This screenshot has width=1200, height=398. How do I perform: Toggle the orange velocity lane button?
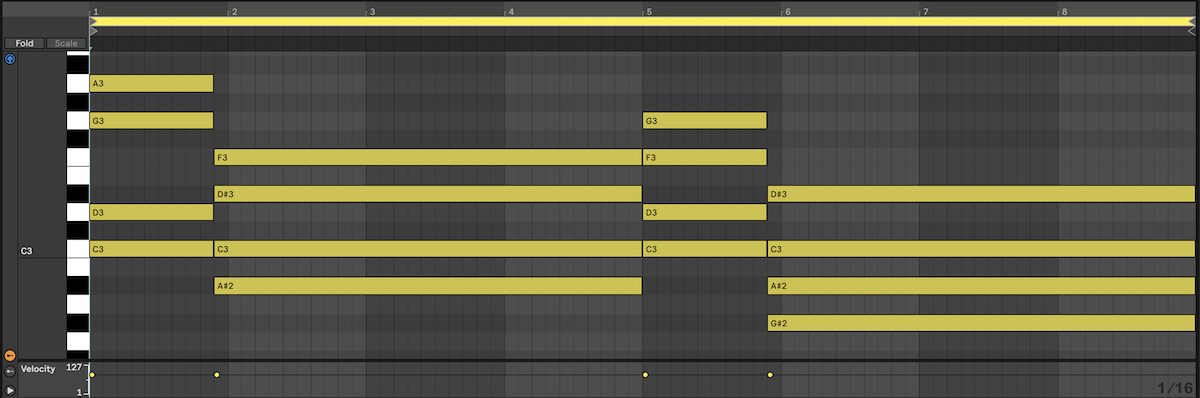pos(10,354)
